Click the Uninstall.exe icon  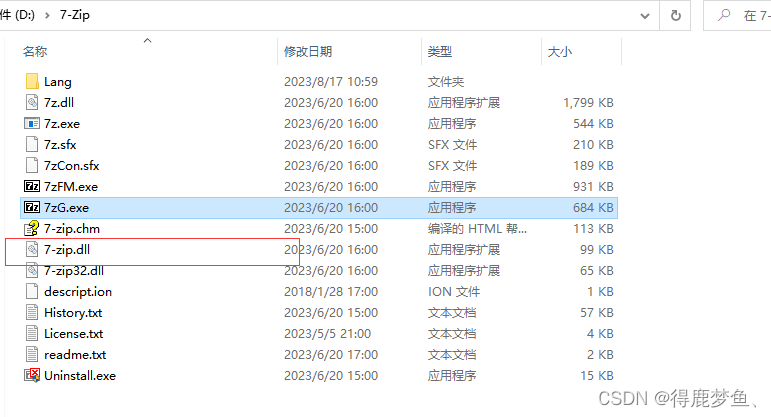point(32,376)
